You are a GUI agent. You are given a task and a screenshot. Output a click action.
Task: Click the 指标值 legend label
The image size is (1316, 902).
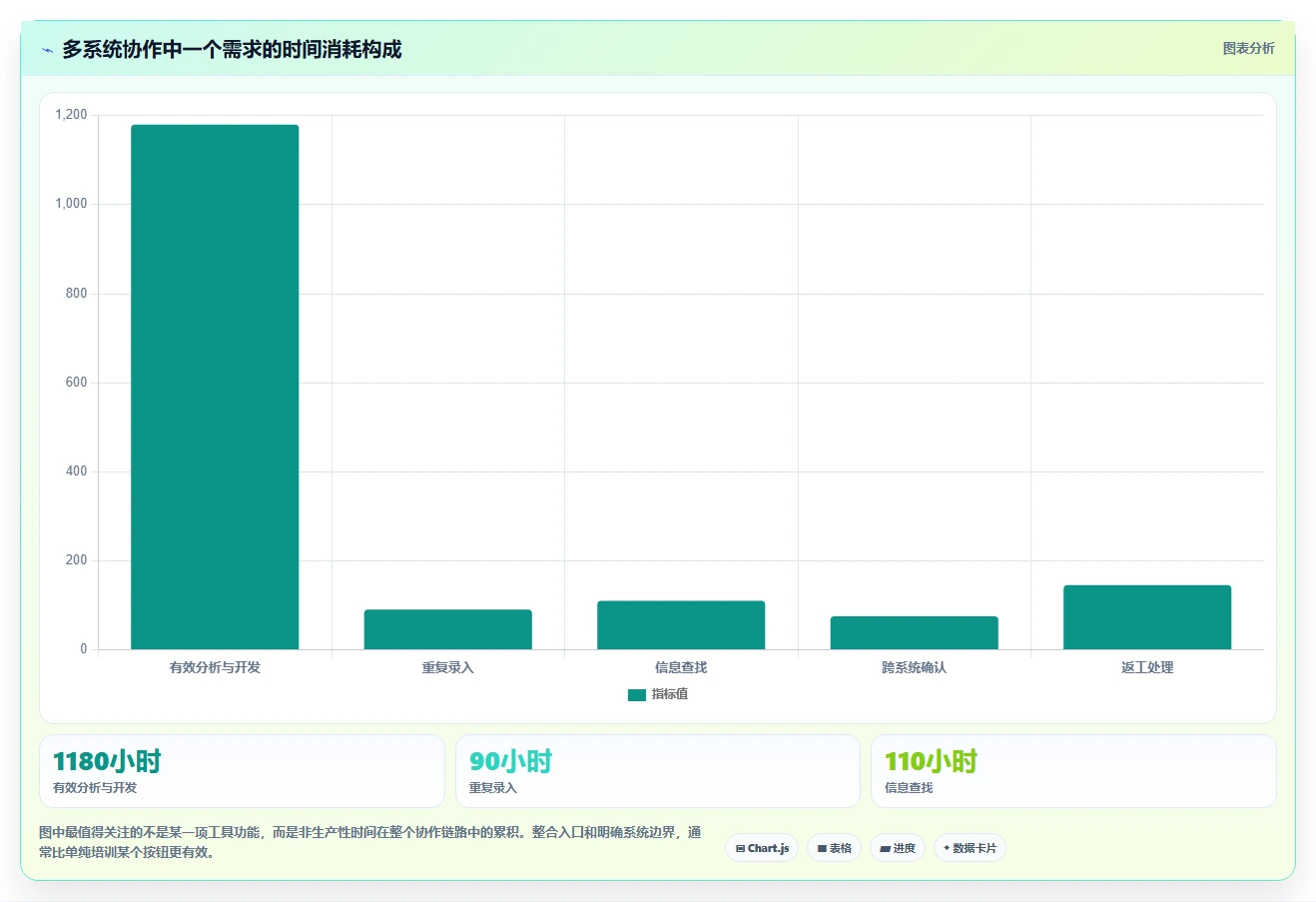tap(670, 694)
